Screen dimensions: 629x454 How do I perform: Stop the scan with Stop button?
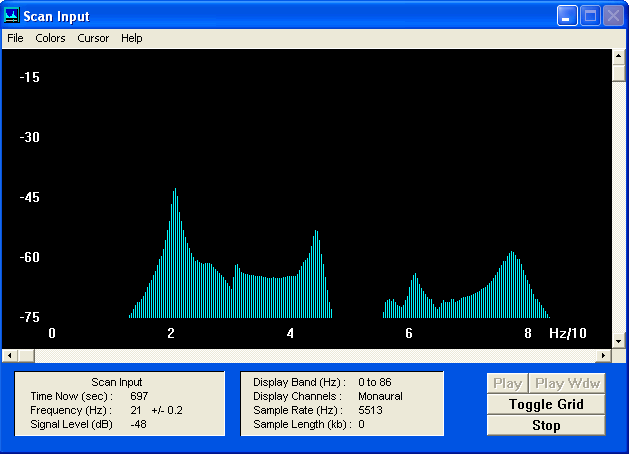pos(546,425)
